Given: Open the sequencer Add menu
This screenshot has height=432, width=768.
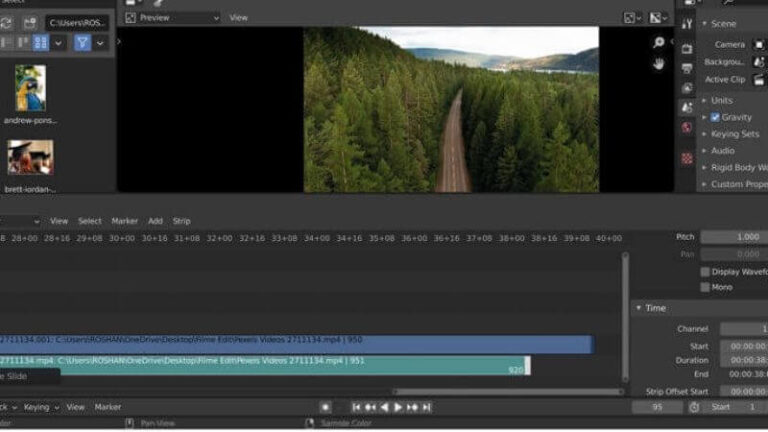Looking at the screenshot, I should click(x=155, y=221).
